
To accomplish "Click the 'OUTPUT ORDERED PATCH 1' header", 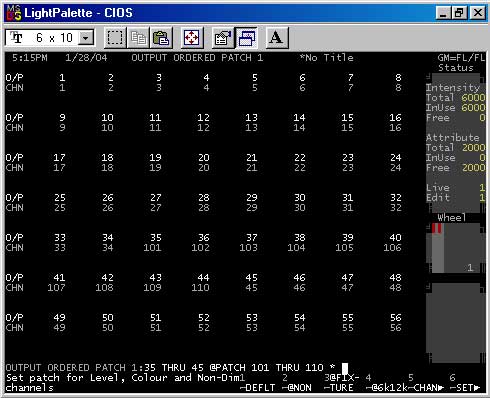I will pos(197,58).
